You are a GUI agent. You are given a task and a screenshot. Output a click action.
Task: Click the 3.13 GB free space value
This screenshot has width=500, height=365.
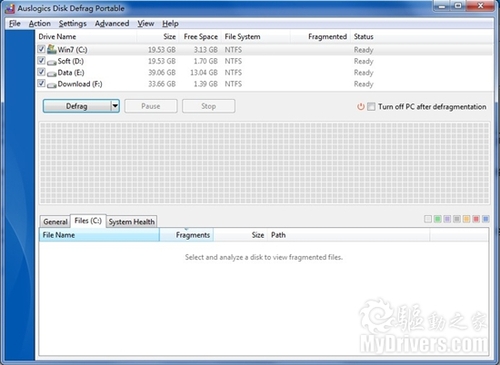point(206,50)
